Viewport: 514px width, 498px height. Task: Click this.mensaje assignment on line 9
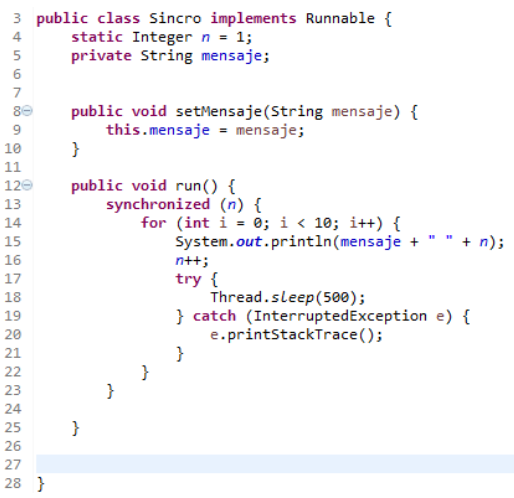(x=205, y=130)
